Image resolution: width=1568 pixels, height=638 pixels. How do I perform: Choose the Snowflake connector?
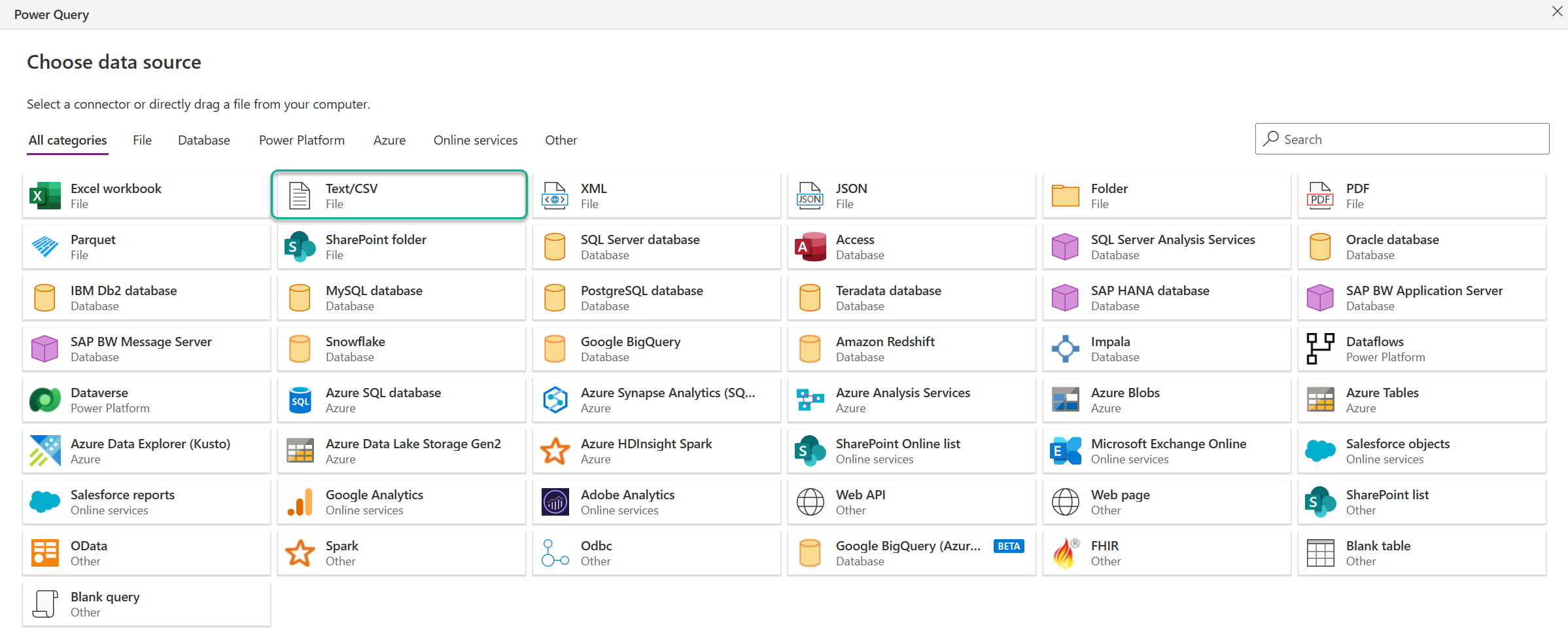click(402, 349)
